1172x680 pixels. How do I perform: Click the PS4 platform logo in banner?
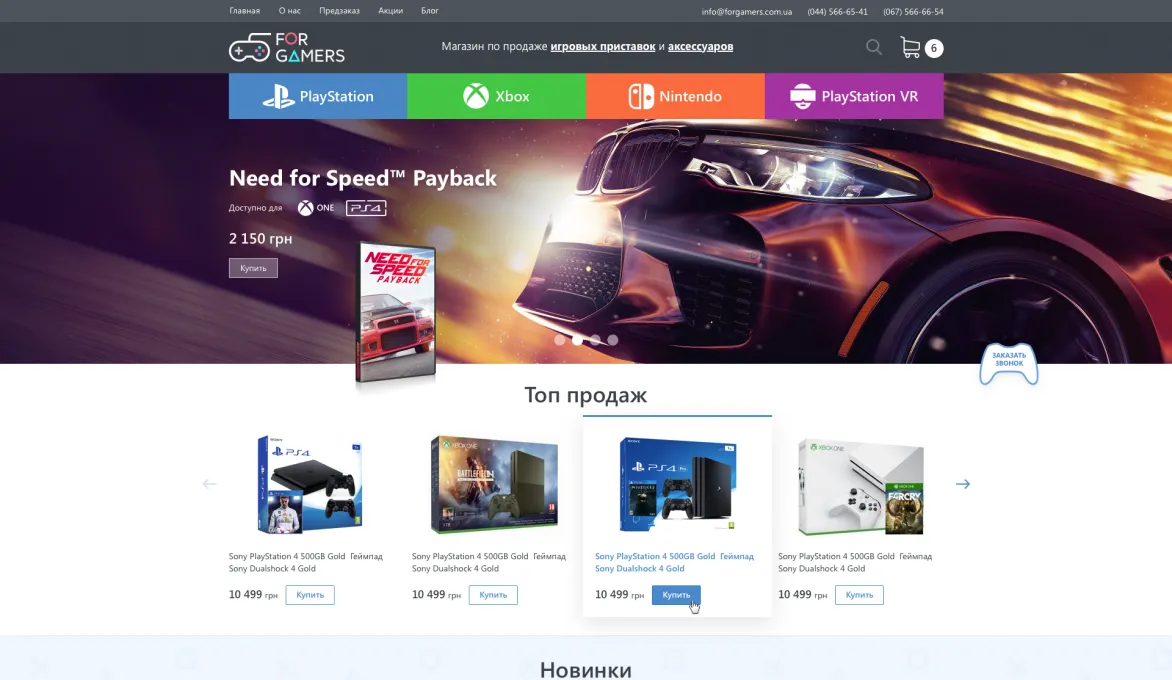(366, 208)
